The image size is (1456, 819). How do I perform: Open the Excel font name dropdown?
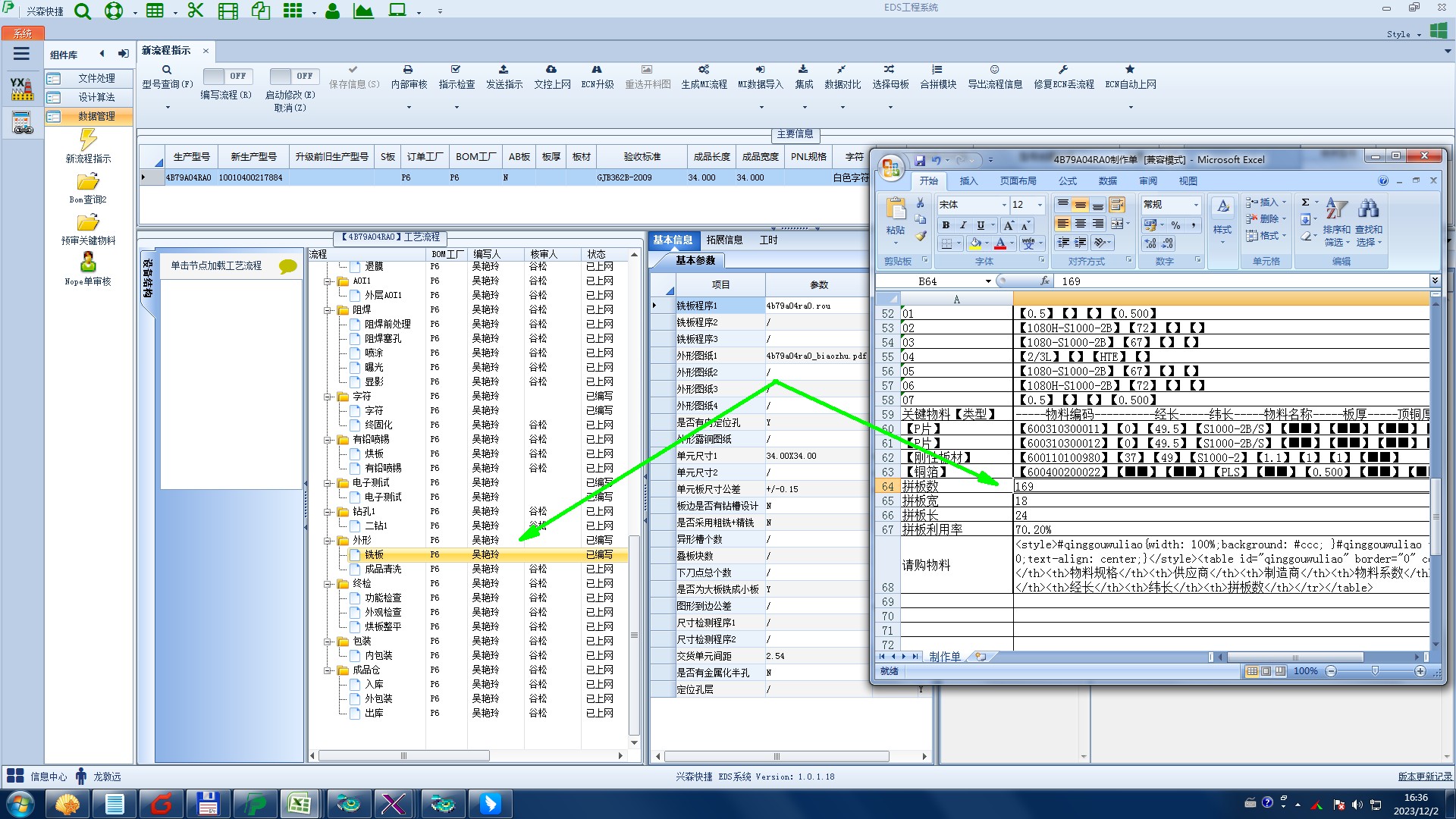(1003, 205)
